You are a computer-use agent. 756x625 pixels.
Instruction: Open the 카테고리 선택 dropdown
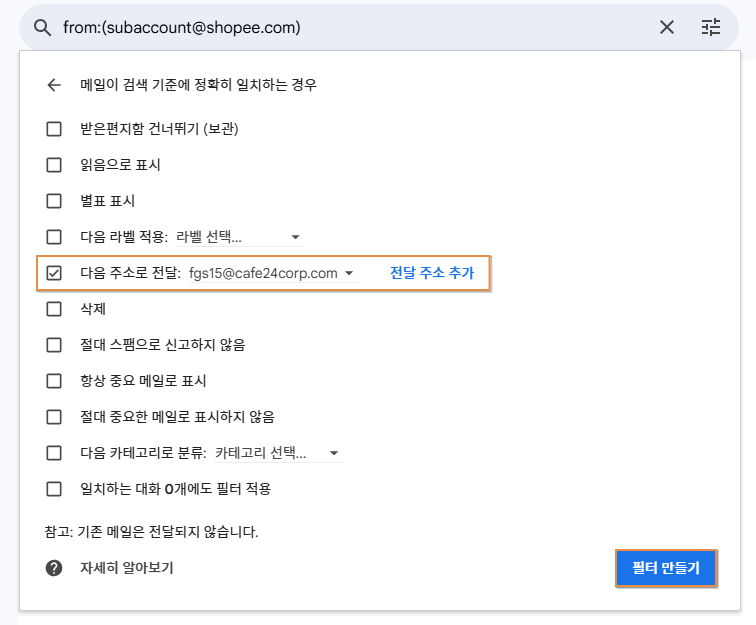(x=278, y=453)
